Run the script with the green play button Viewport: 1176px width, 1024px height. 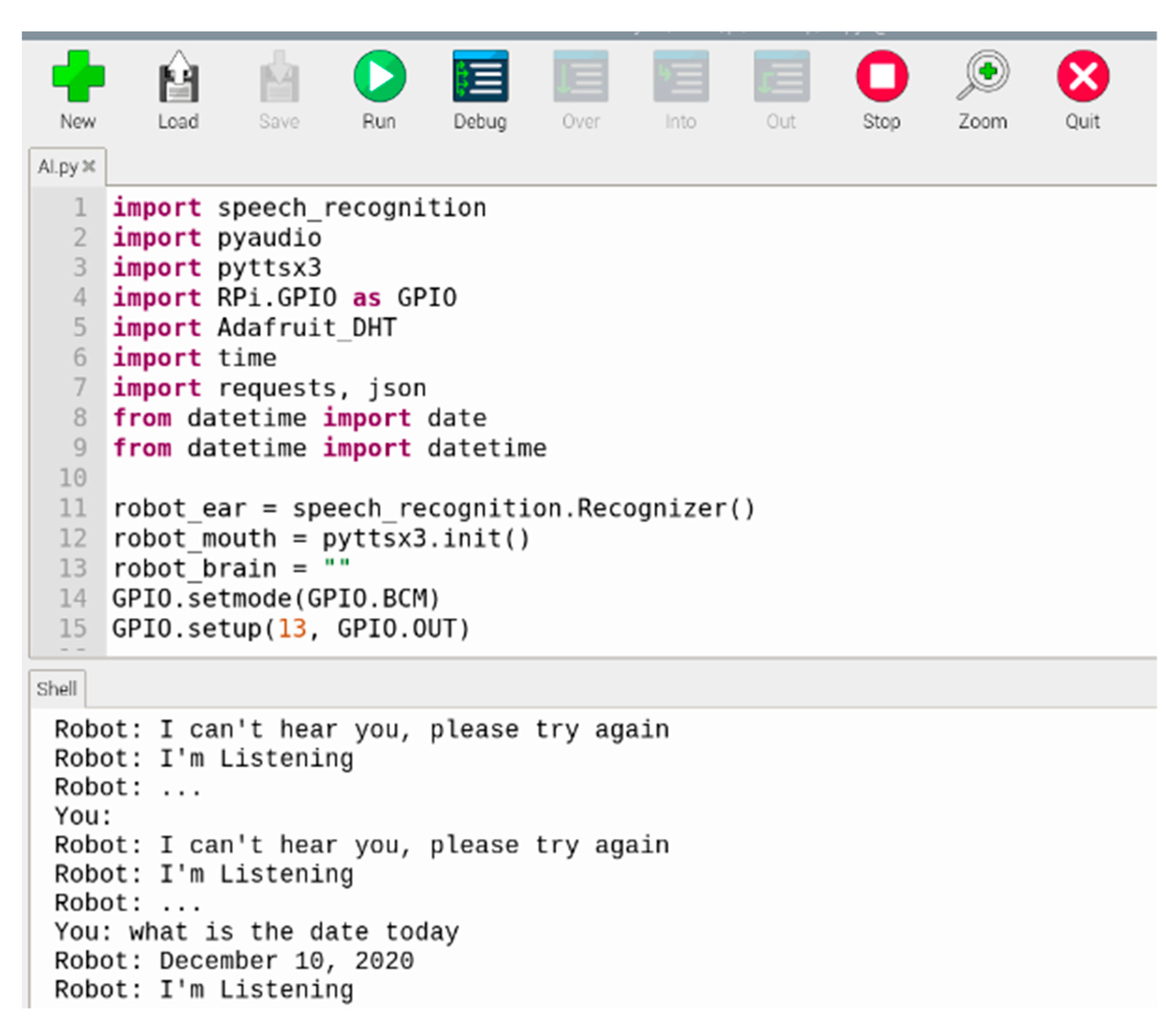379,76
